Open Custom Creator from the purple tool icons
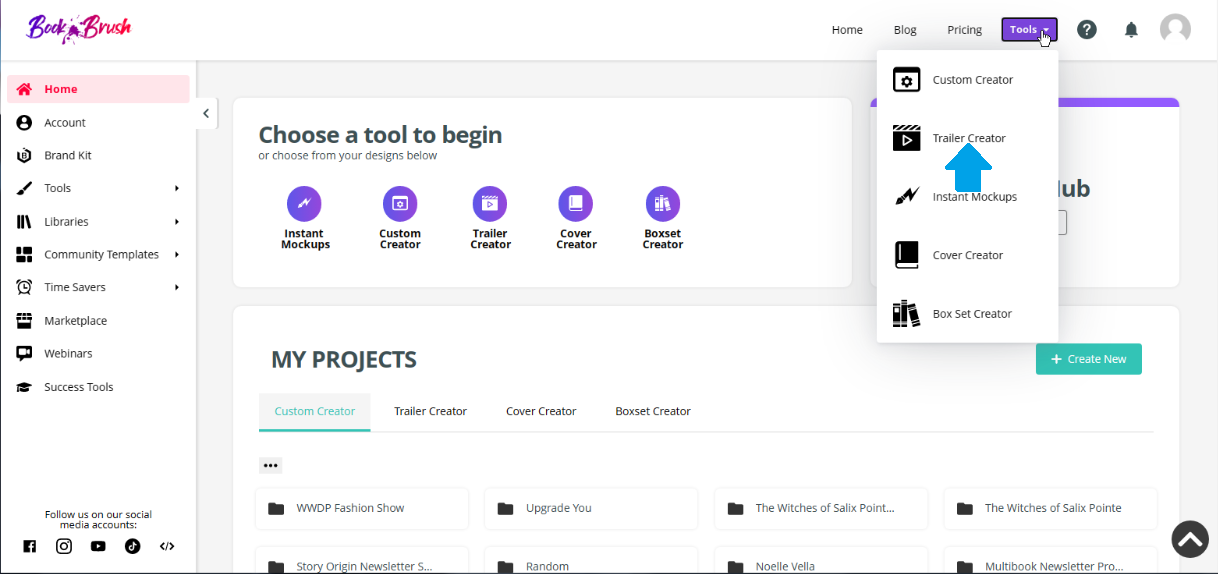 coord(400,204)
